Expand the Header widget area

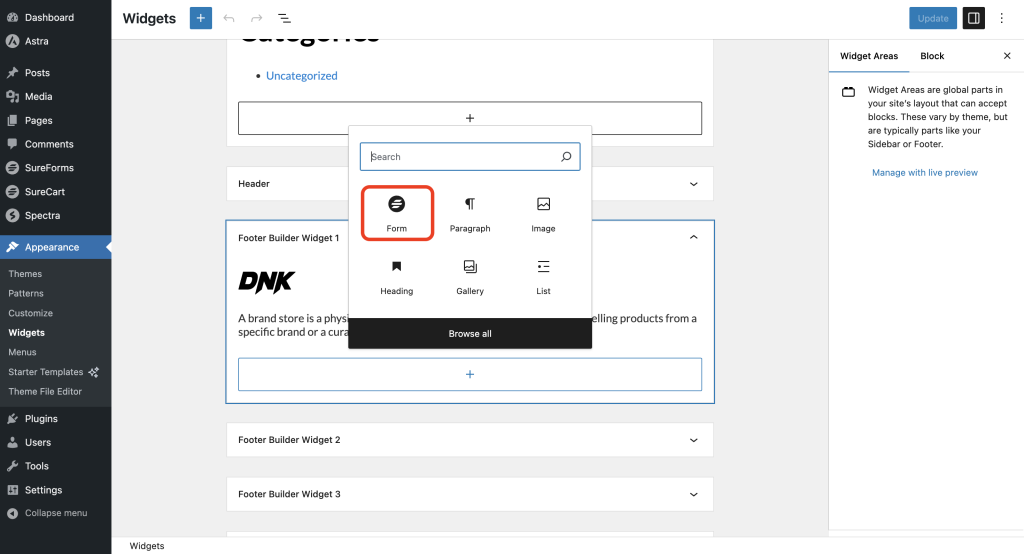tap(694, 184)
